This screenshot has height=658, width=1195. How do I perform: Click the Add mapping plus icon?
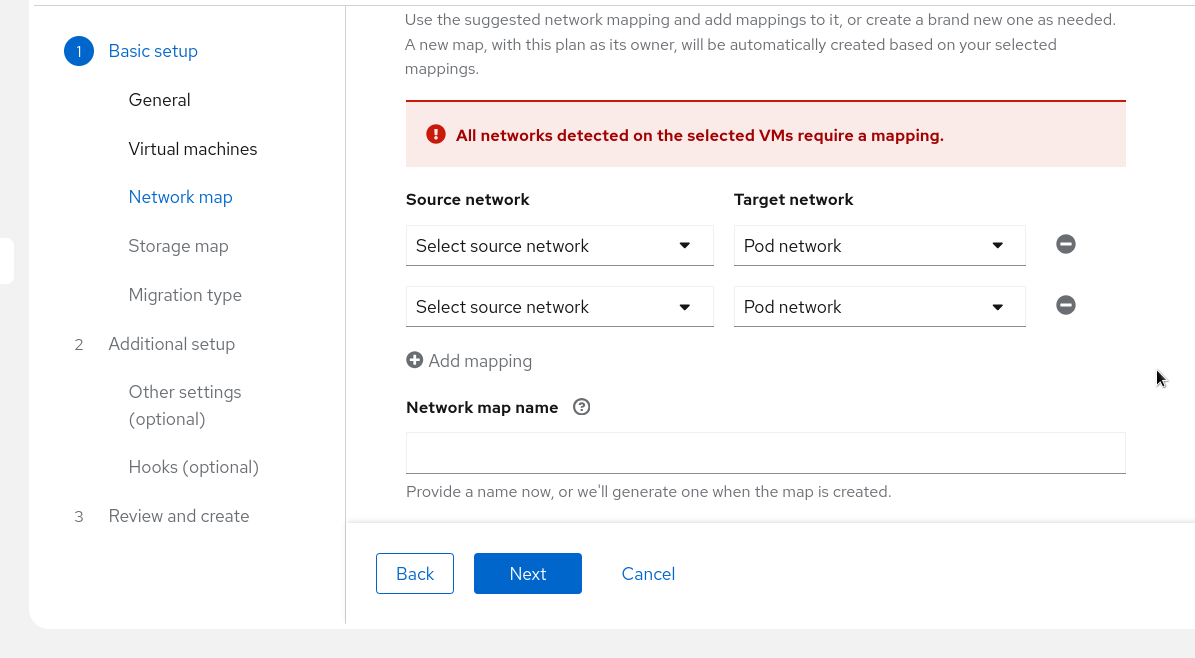click(x=415, y=360)
